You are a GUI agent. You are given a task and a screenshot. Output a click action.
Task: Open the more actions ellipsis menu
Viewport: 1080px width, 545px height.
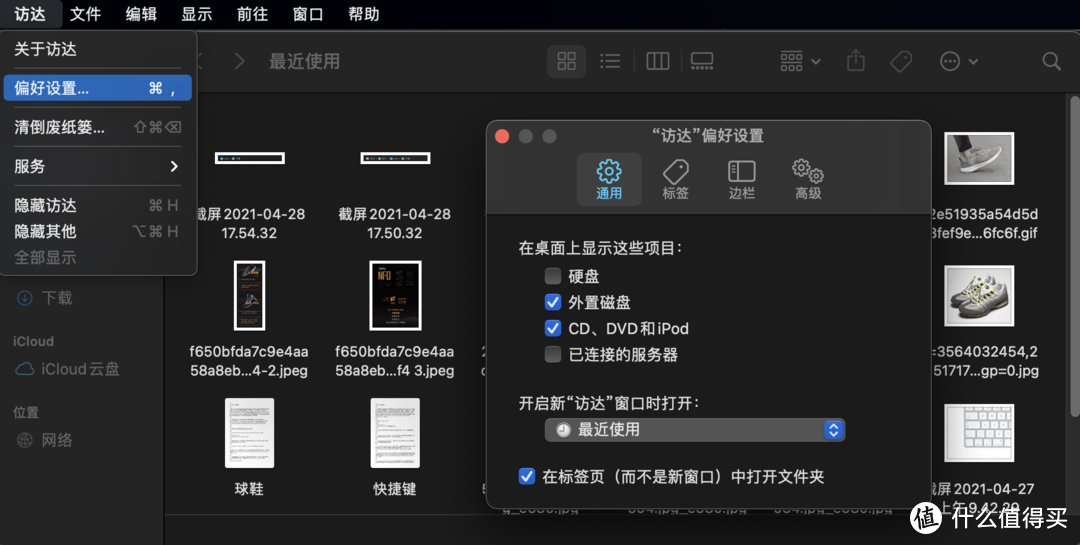pyautogui.click(x=958, y=61)
